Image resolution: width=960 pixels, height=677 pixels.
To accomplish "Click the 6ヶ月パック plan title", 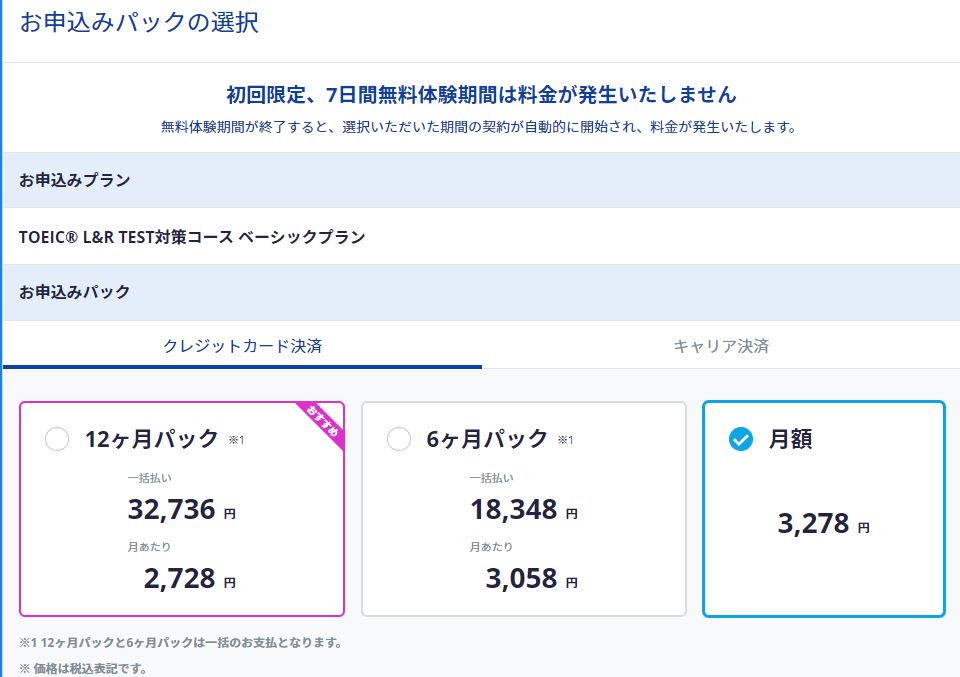I will pyautogui.click(x=488, y=439).
